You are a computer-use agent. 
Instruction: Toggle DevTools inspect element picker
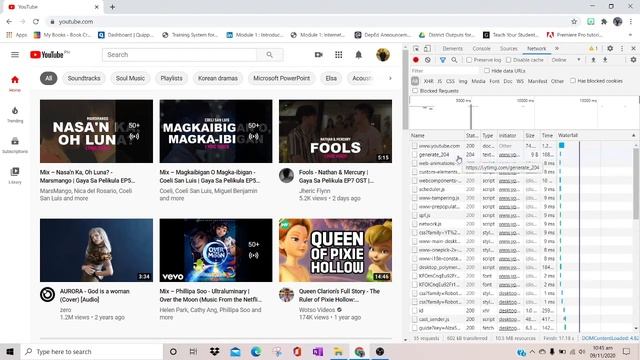(416, 48)
